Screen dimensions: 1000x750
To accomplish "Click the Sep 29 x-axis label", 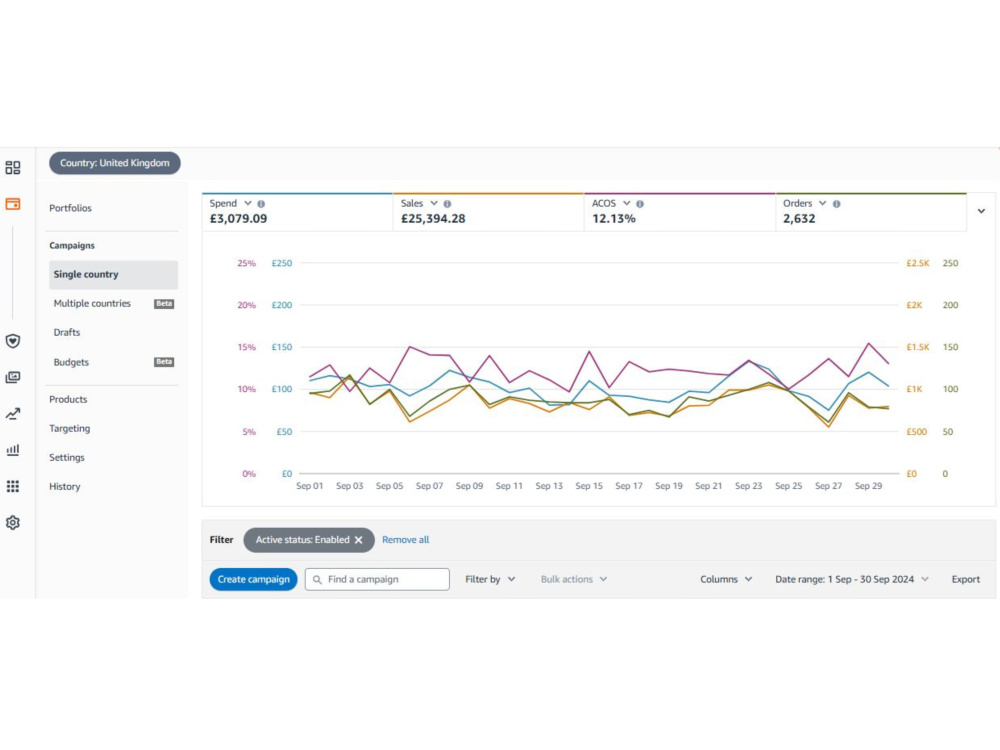I will [x=868, y=486].
